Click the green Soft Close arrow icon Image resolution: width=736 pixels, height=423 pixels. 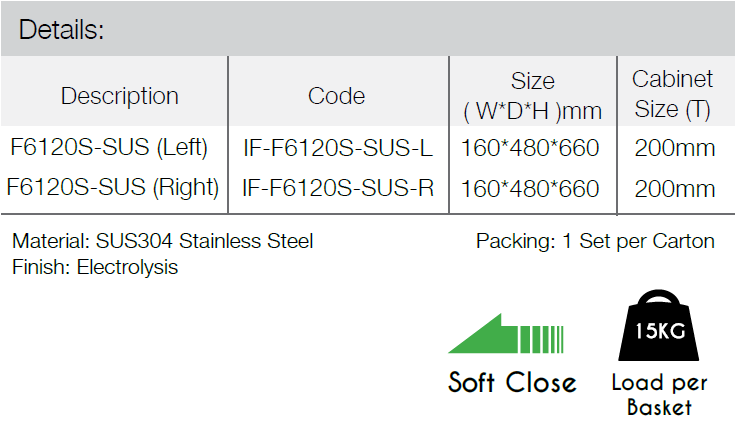click(506, 333)
